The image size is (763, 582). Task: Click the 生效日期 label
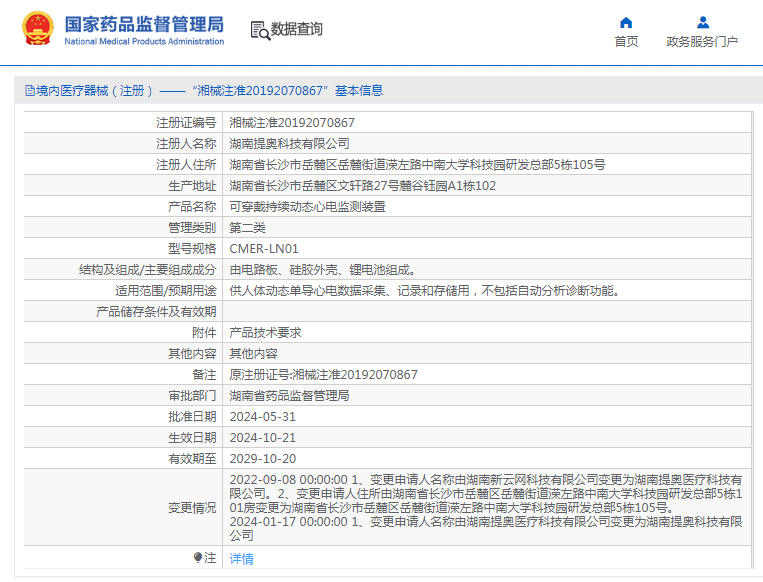click(x=192, y=437)
